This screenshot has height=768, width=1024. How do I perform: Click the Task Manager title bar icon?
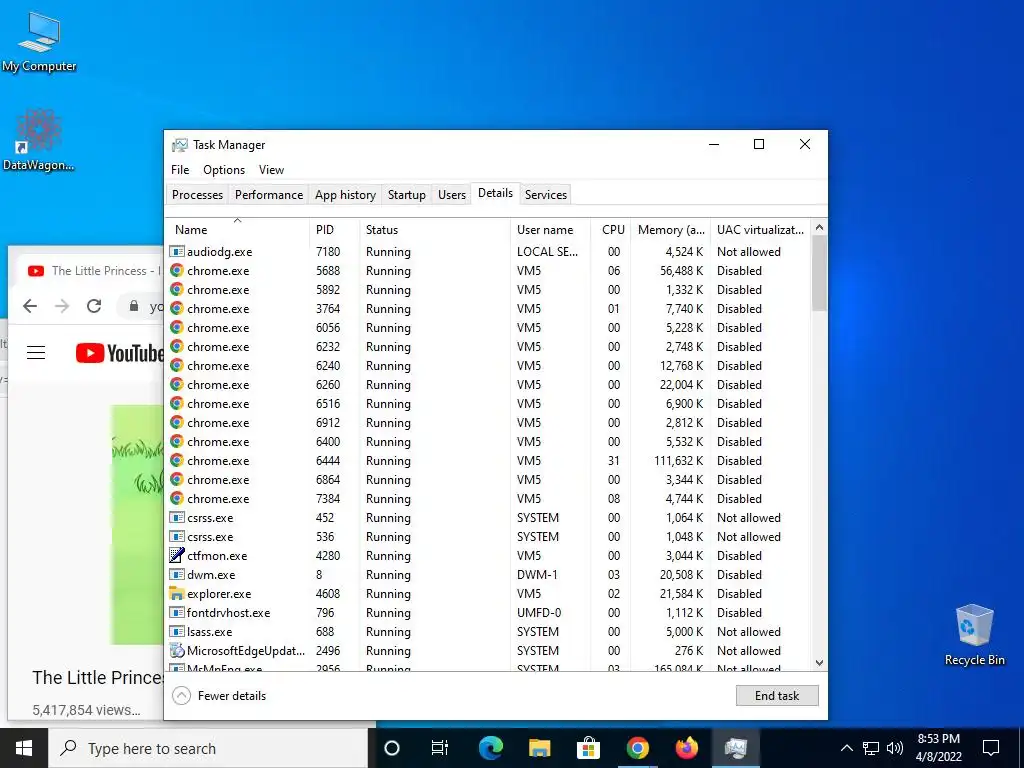(180, 145)
